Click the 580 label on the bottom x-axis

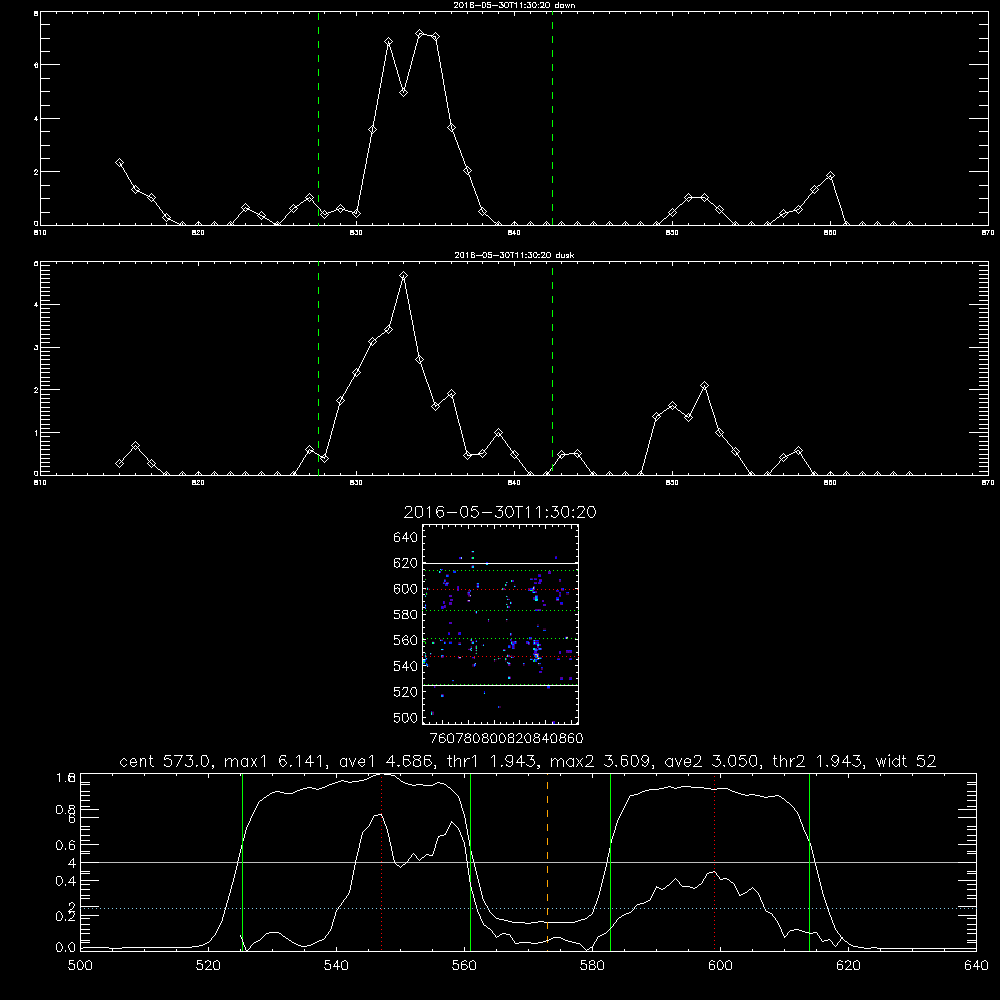click(592, 966)
